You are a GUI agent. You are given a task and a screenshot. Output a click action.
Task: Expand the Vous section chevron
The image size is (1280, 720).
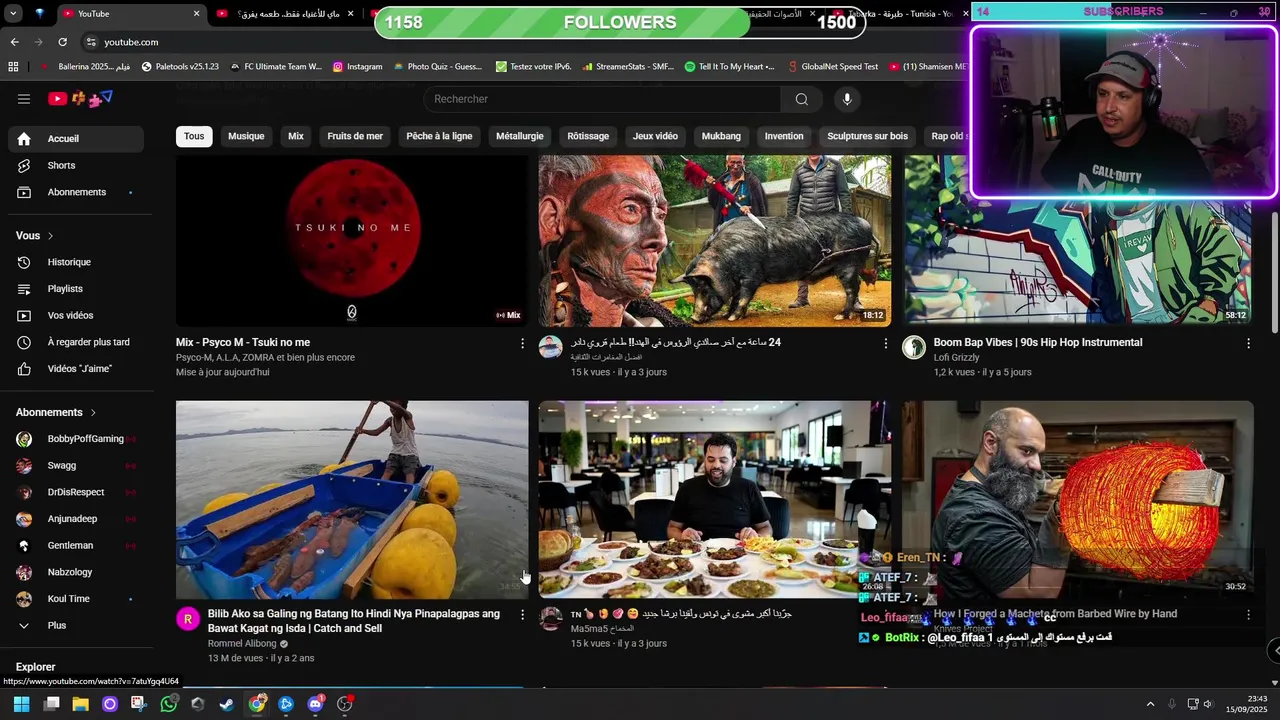(50, 236)
